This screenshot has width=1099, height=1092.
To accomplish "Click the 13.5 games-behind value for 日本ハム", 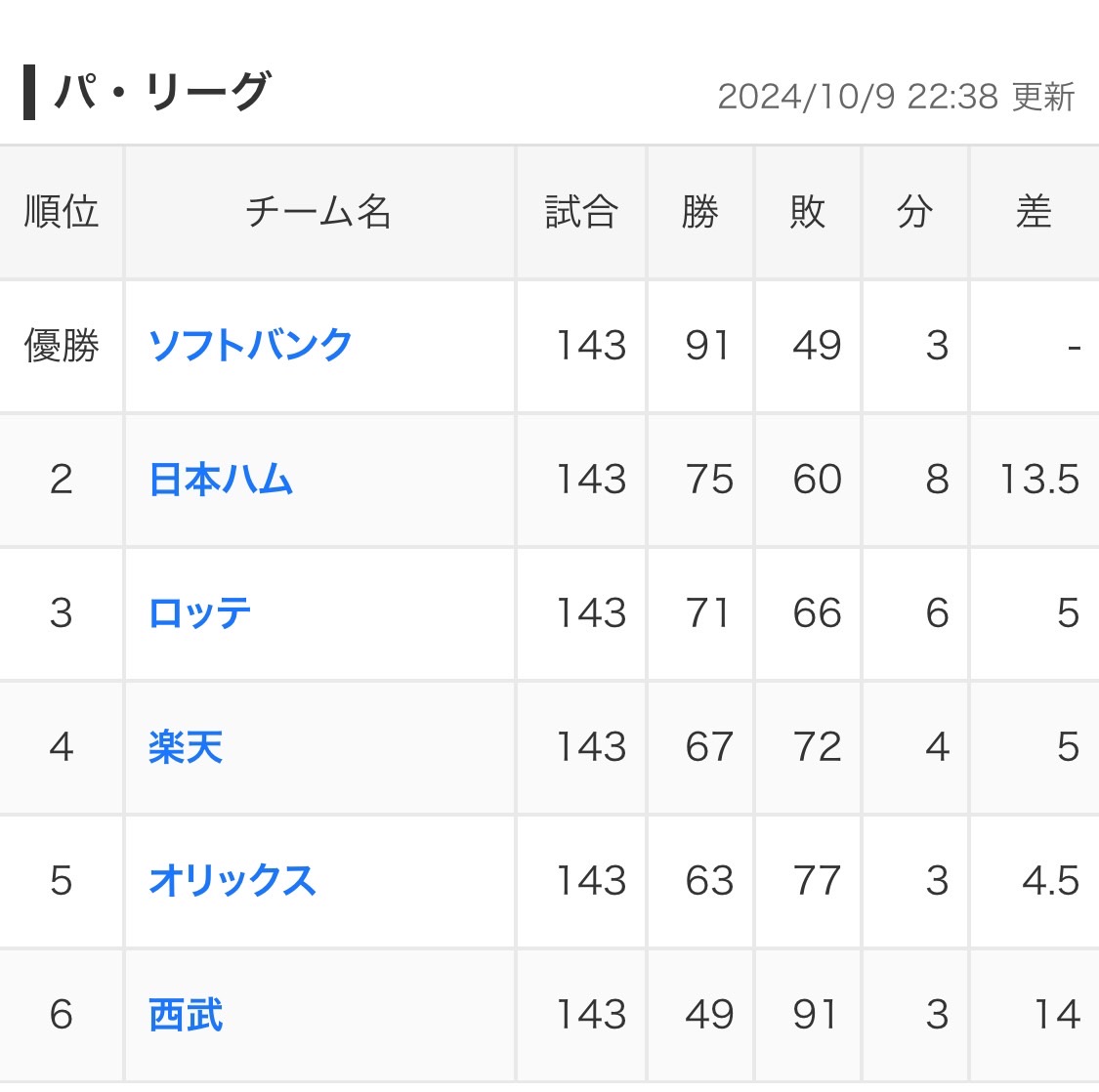I will point(1039,480).
